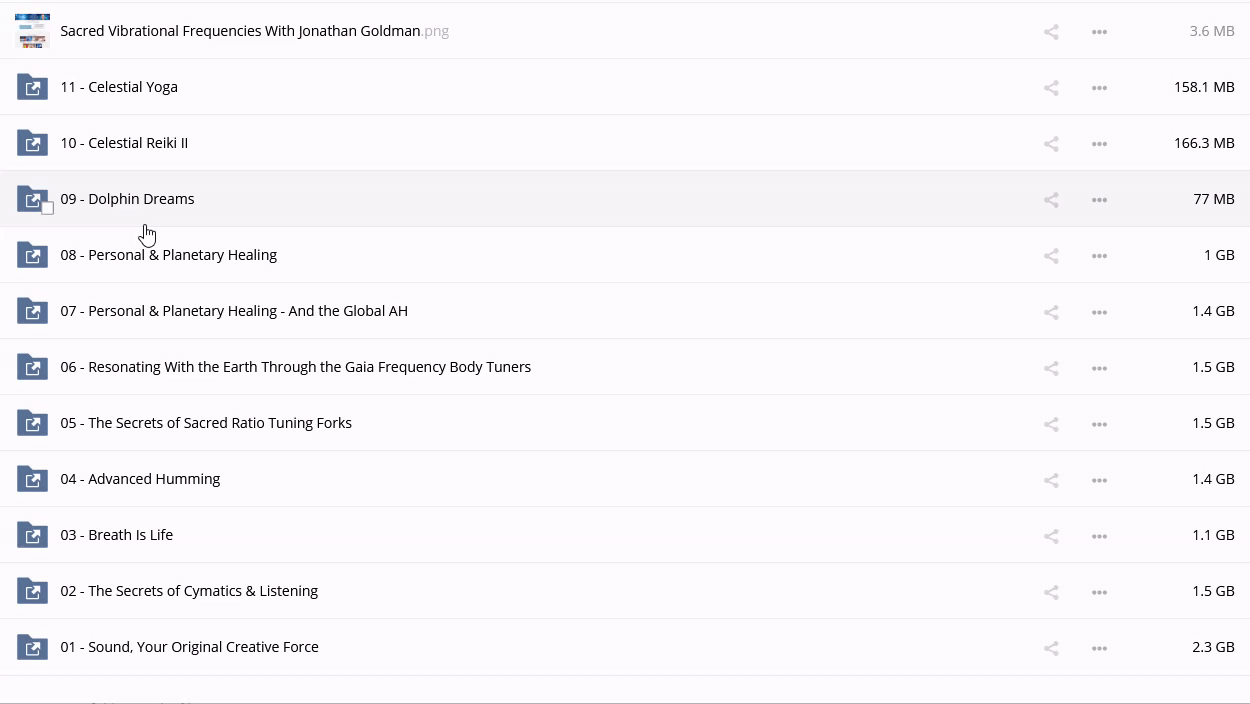Share the 04 - Advanced Humming folder

pos(1051,480)
